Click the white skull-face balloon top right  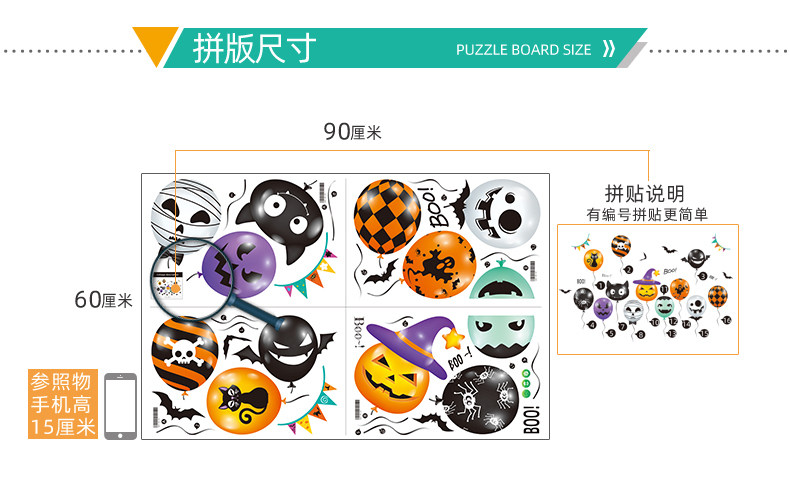tap(501, 214)
